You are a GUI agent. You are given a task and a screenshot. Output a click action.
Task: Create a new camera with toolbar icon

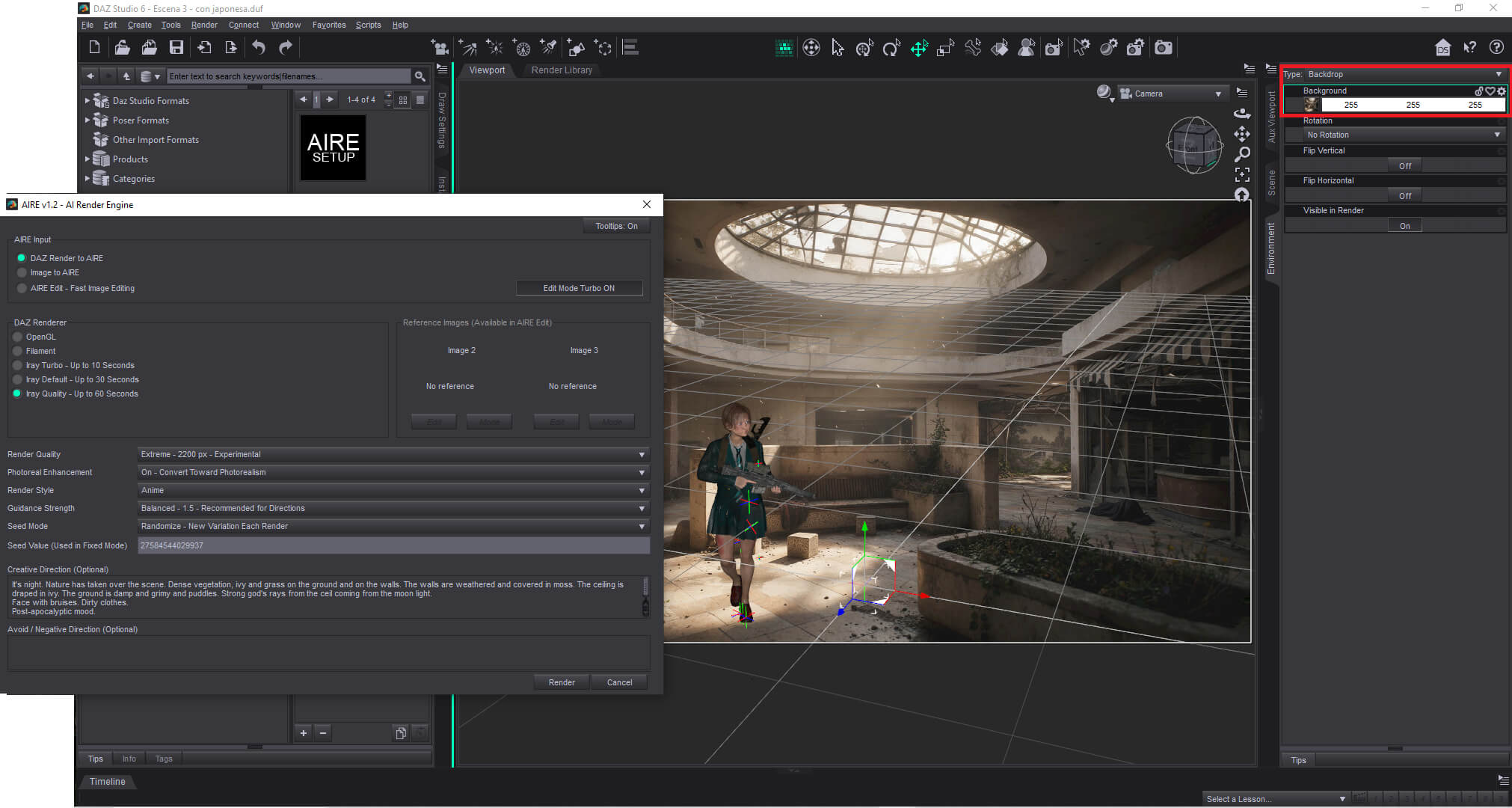coord(440,48)
